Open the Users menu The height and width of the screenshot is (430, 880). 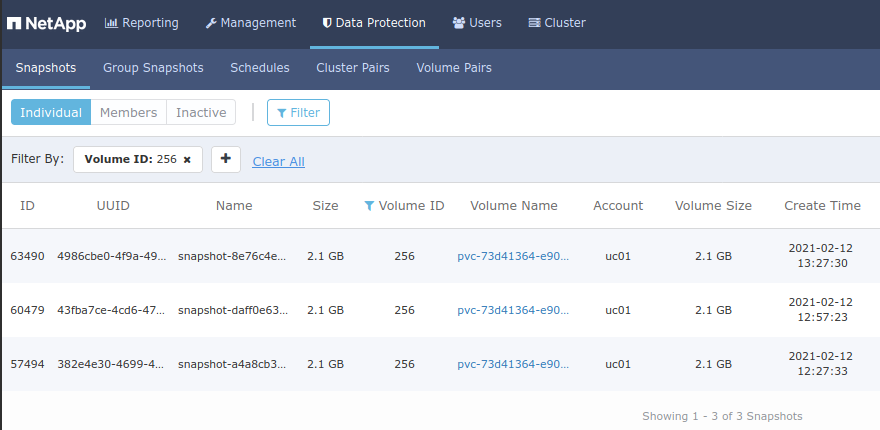[477, 23]
